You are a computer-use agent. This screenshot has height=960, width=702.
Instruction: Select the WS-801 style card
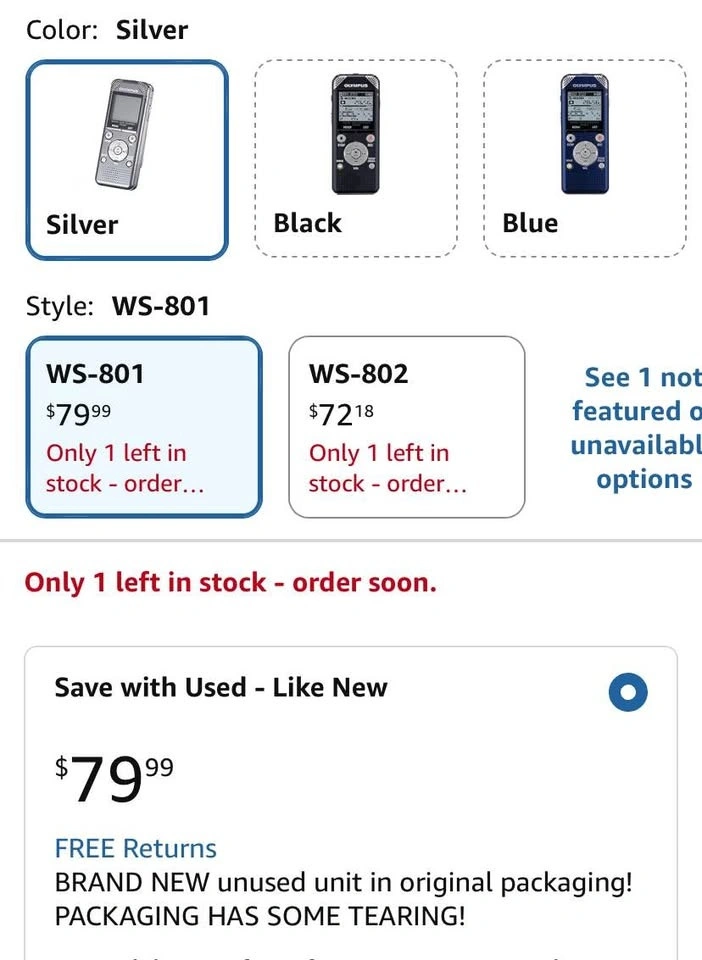(x=144, y=427)
